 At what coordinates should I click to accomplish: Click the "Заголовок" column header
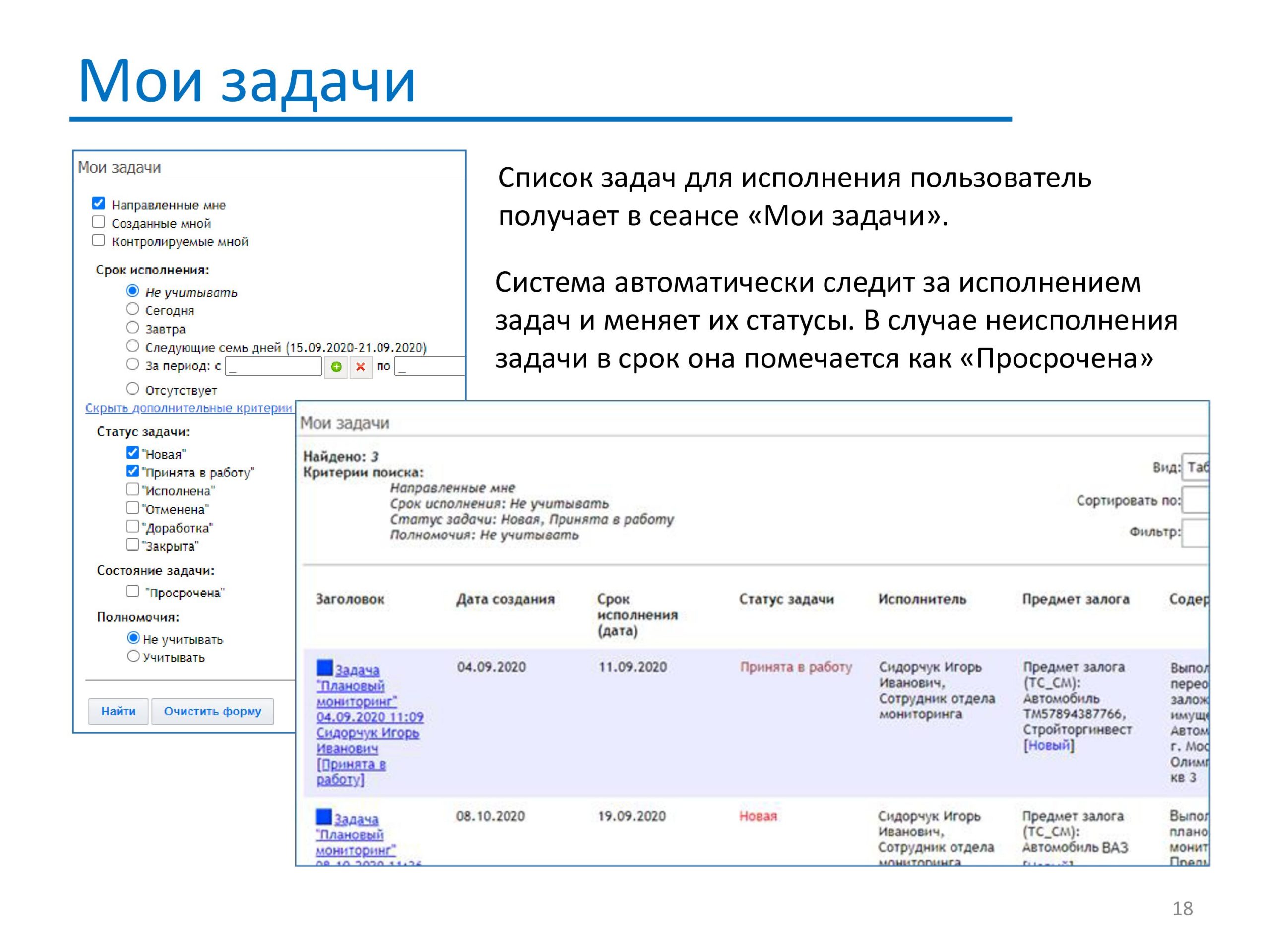click(x=350, y=599)
